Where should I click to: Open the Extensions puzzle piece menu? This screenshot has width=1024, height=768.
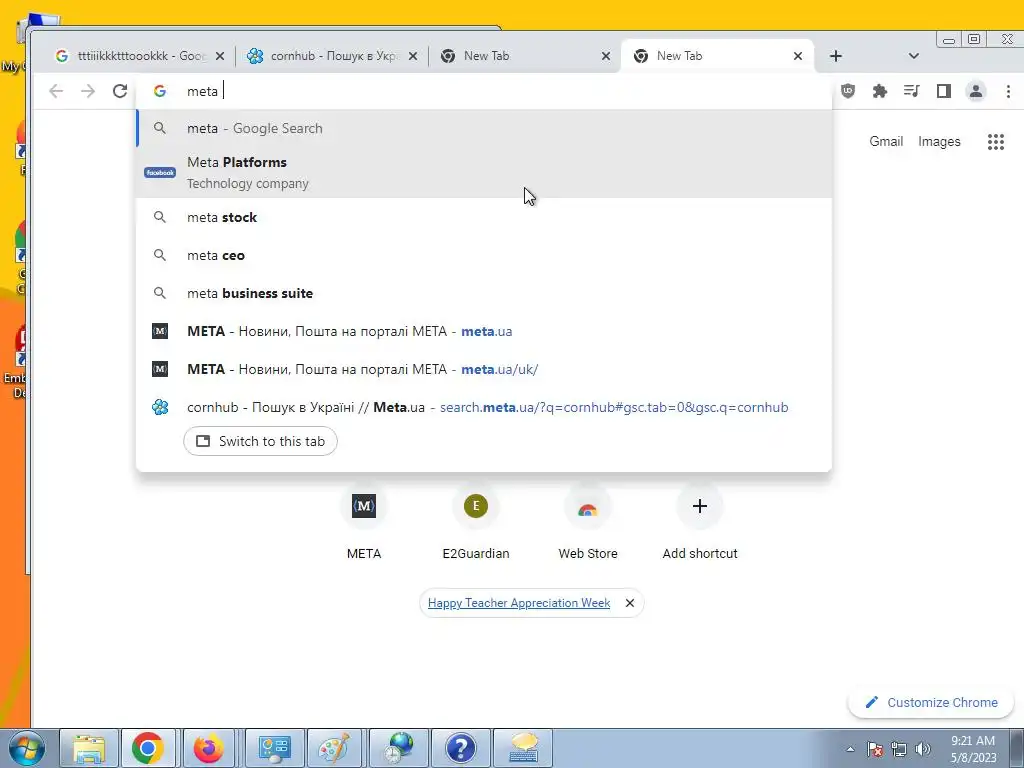coord(880,91)
